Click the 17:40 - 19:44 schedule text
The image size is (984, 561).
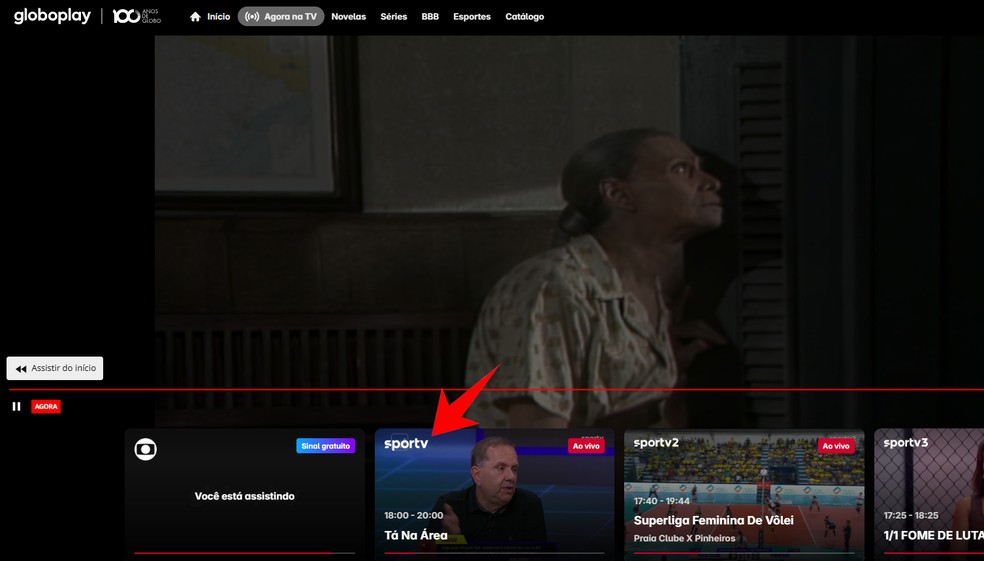(661, 501)
